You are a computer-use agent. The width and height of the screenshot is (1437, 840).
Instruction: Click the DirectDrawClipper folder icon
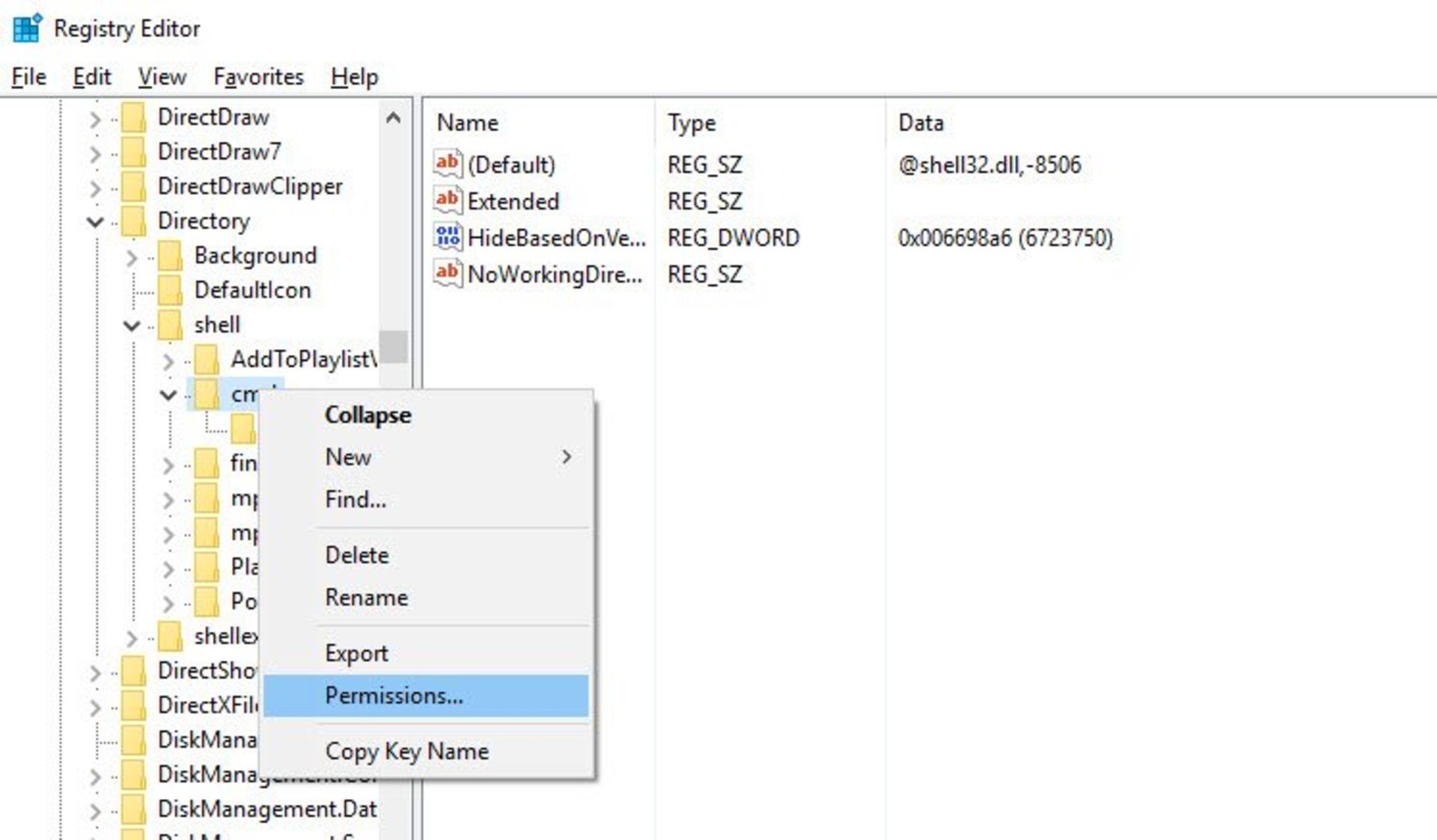(x=133, y=186)
